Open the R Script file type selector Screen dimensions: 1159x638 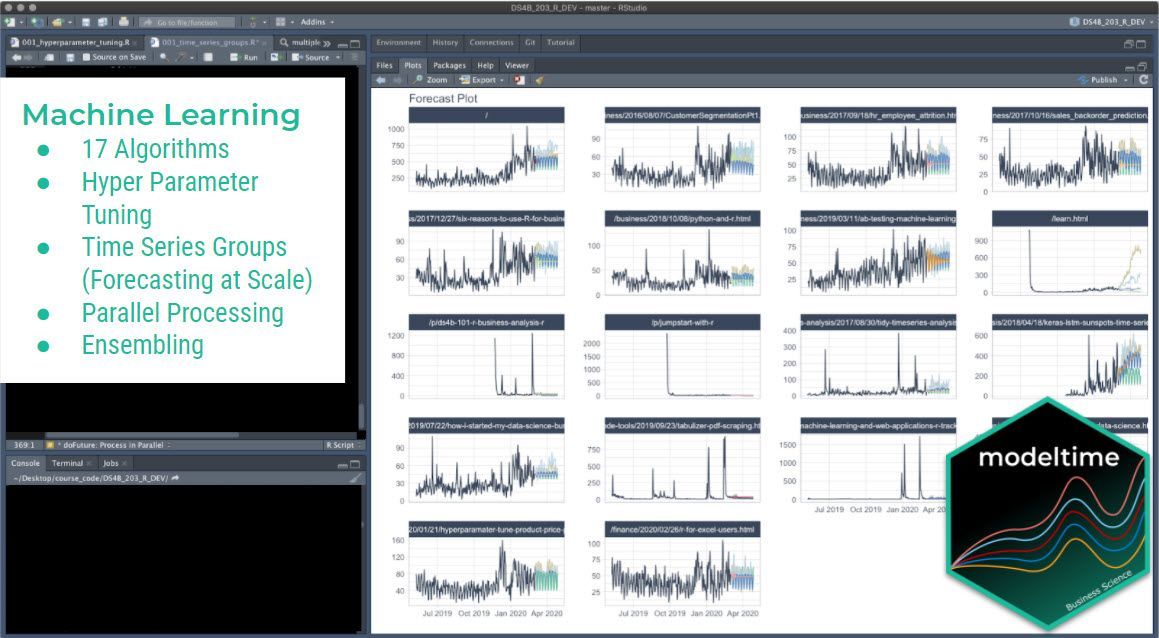[x=343, y=445]
